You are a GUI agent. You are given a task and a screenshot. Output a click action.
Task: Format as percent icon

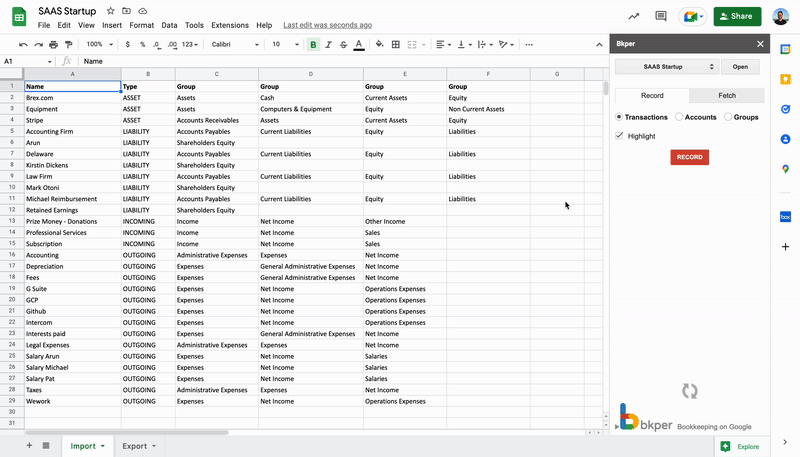[x=143, y=45]
